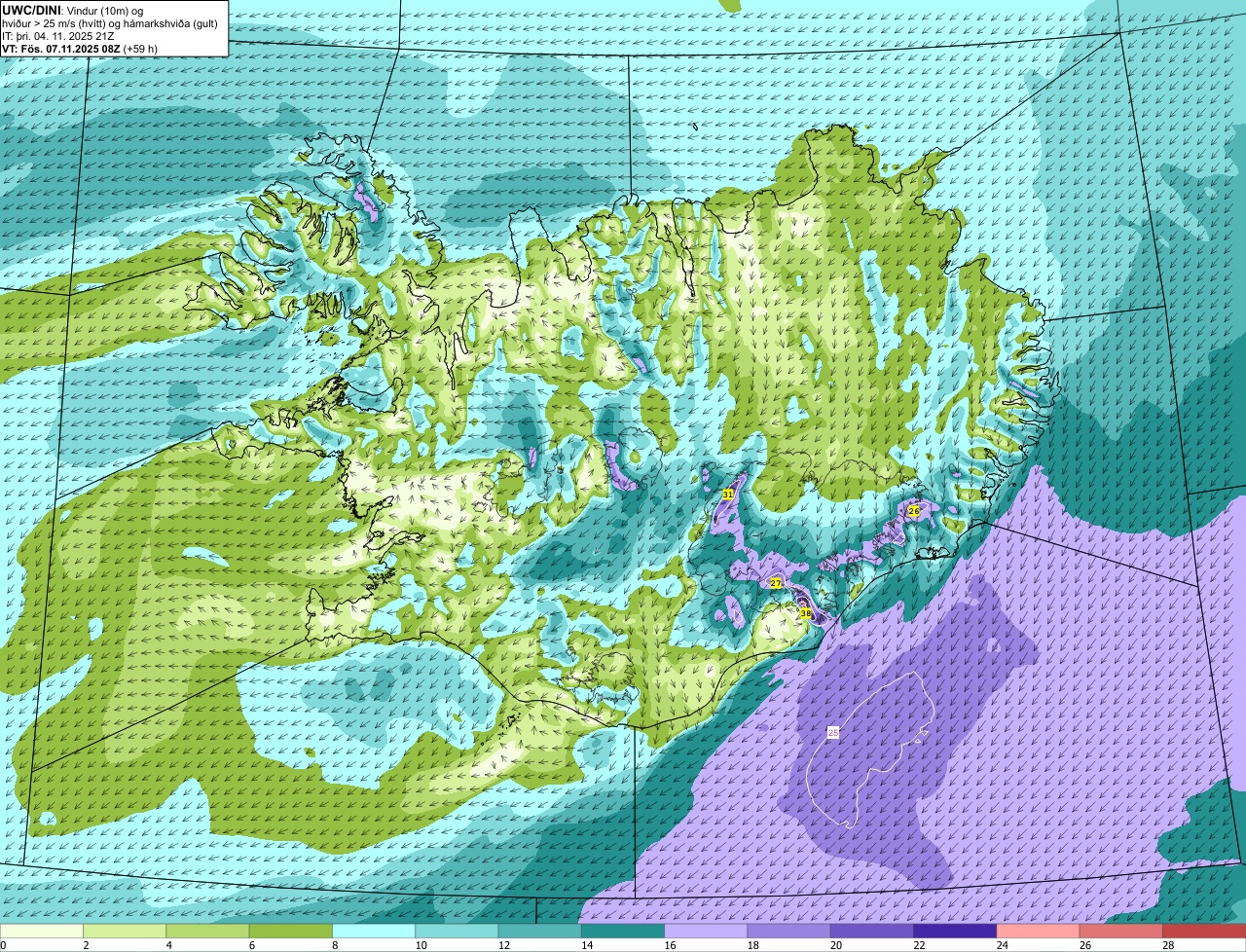Click the yellow gust label 31 on map
Image resolution: width=1246 pixels, height=952 pixels.
click(x=728, y=494)
